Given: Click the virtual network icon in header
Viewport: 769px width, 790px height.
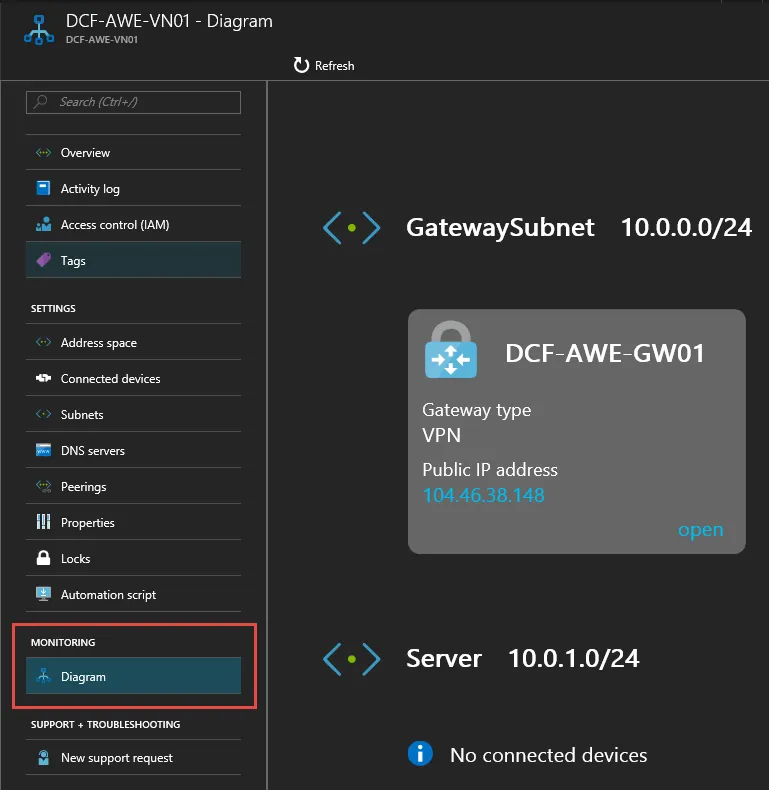Looking at the screenshot, I should [40, 29].
